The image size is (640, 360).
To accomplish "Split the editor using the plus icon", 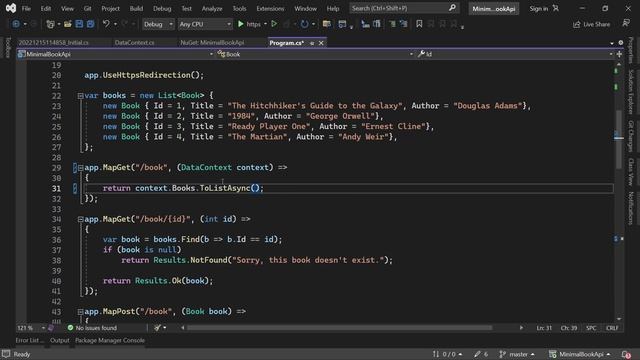I will pyautogui.click(x=619, y=54).
